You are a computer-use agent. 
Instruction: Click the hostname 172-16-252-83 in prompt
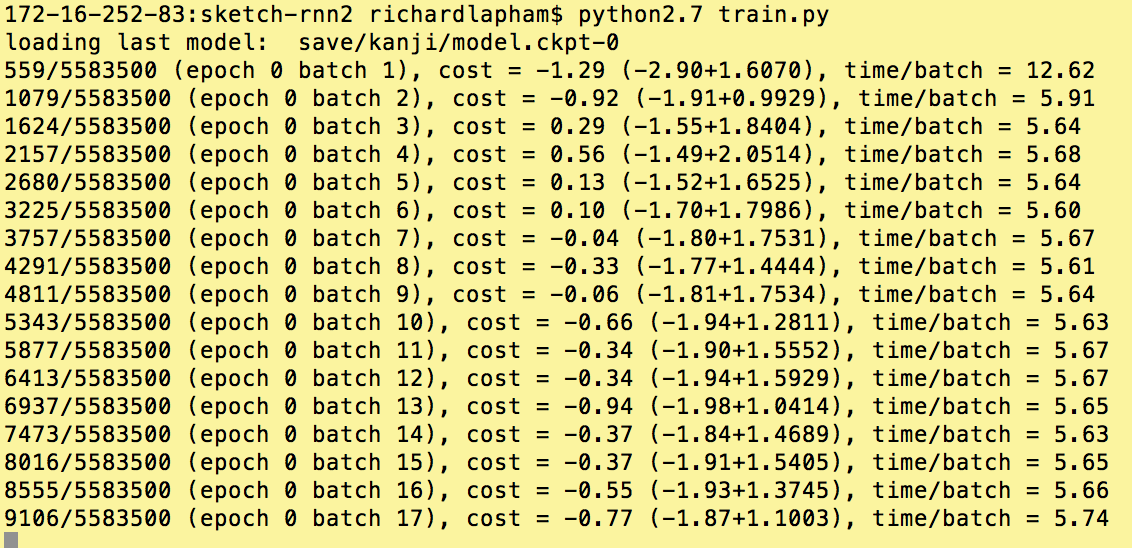95,15
